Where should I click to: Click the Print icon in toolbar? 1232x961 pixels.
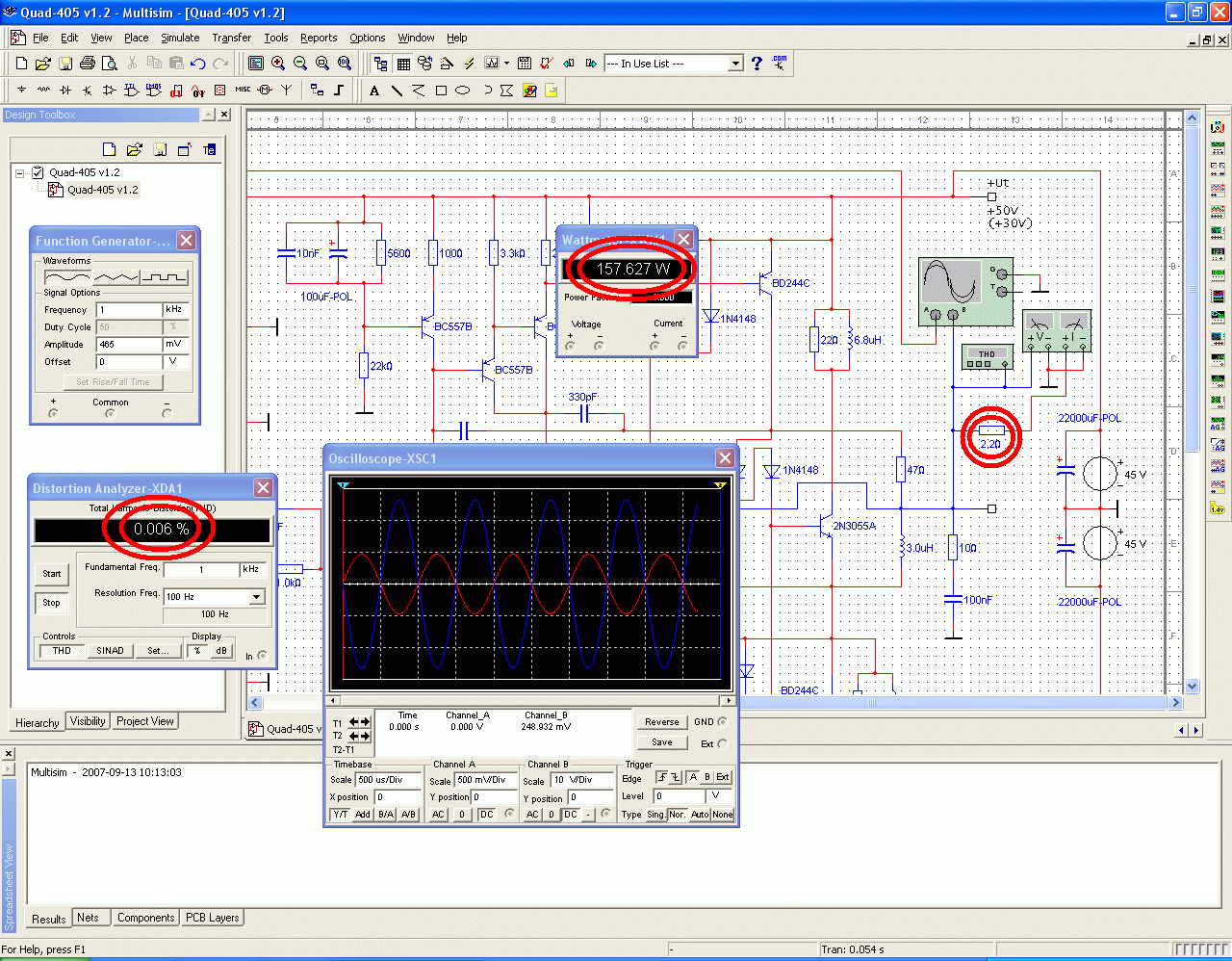tap(88, 64)
